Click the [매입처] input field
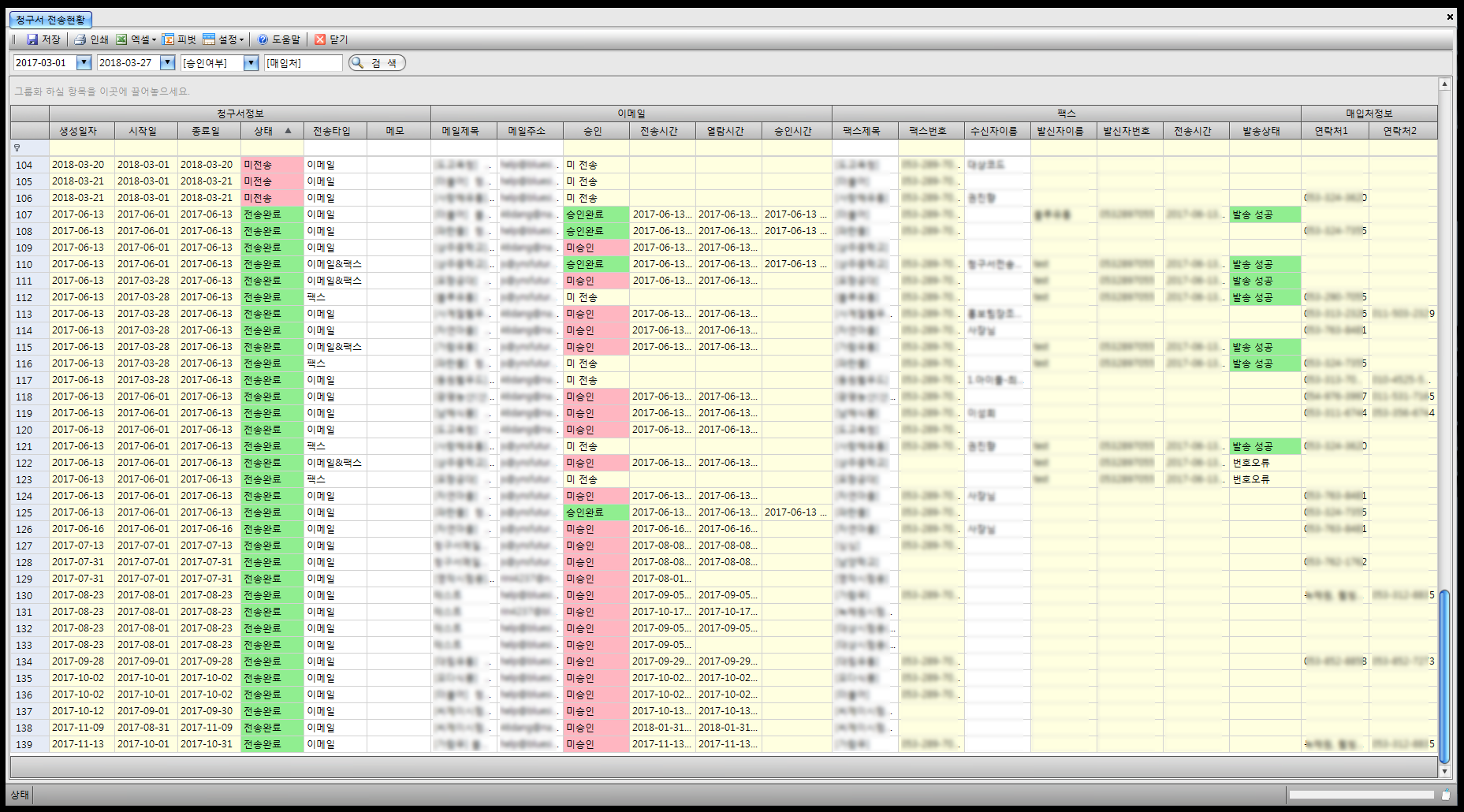The width and height of the screenshot is (1464, 812). (303, 63)
